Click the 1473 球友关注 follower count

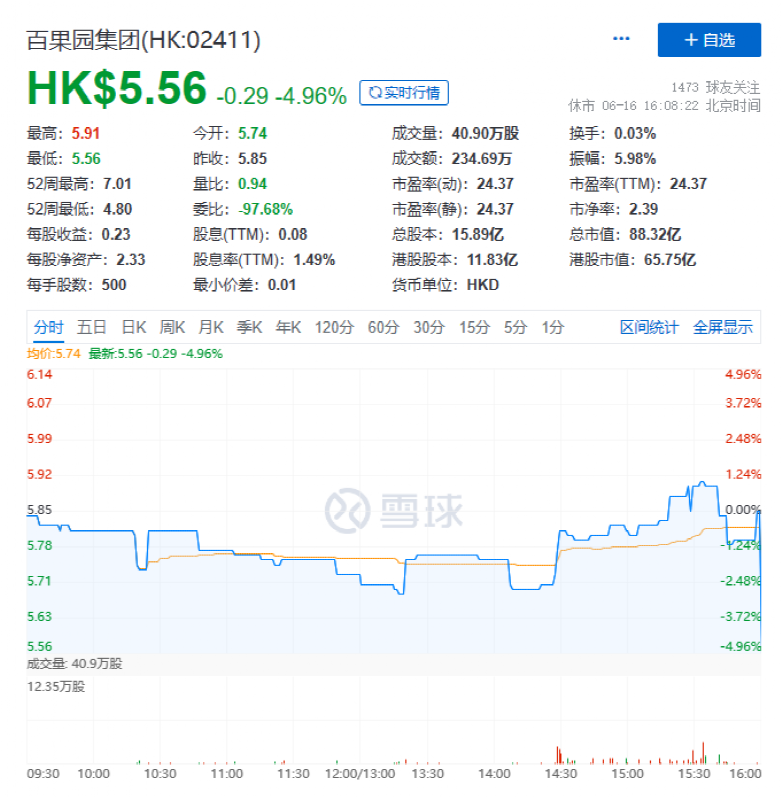click(715, 88)
